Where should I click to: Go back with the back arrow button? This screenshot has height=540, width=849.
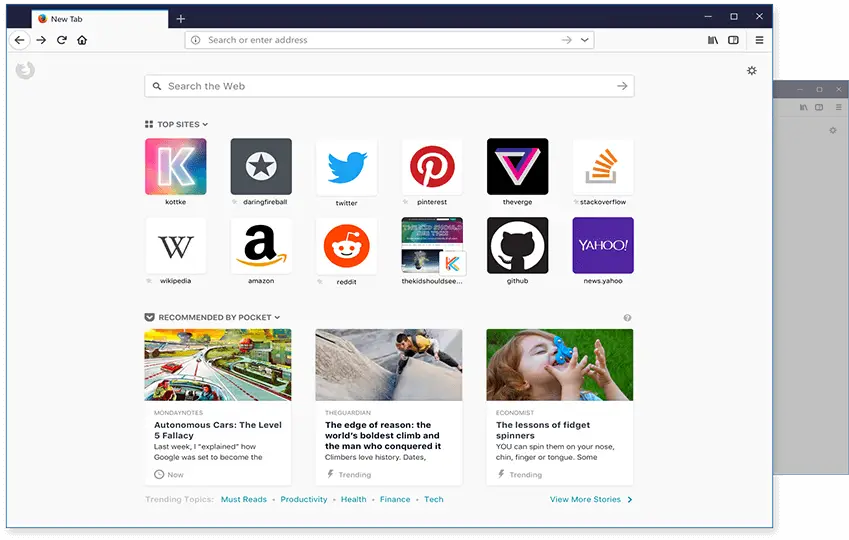(19, 40)
